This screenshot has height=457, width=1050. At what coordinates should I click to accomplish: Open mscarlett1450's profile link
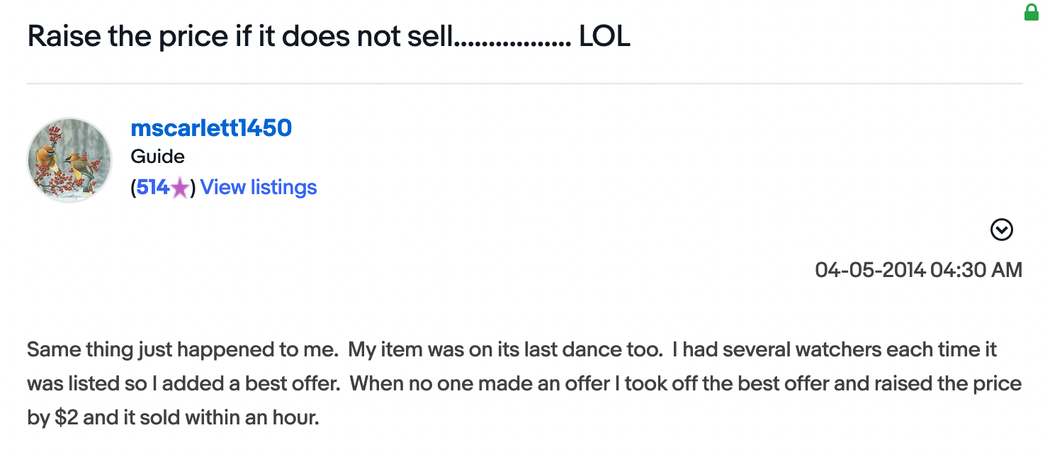(211, 128)
